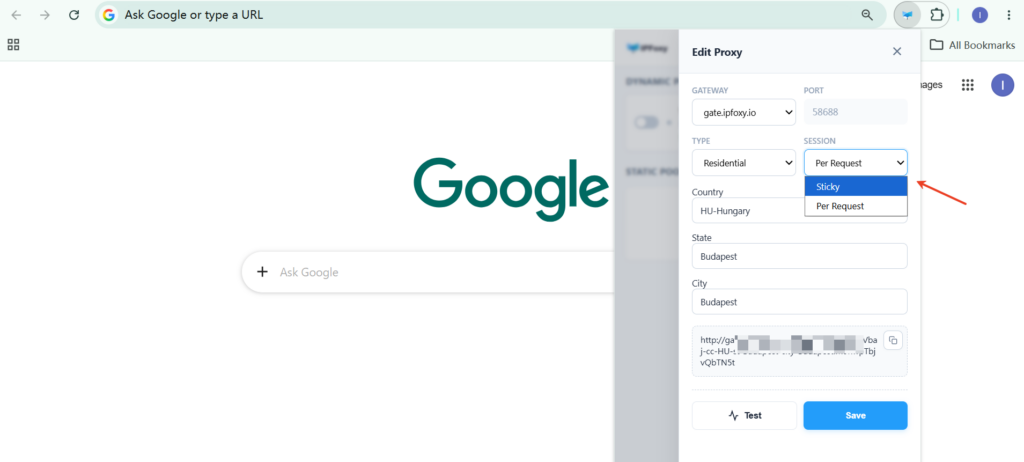This screenshot has height=462, width=1024.
Task: Go back using the browser back arrow
Action: (16, 15)
